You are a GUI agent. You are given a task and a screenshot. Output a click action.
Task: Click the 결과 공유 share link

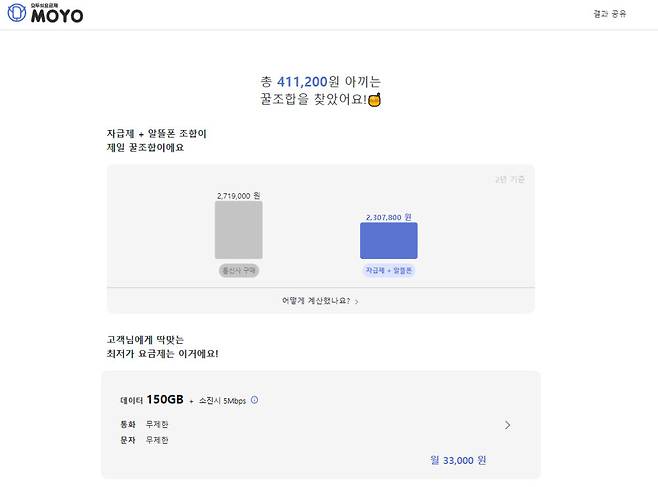tap(609, 15)
